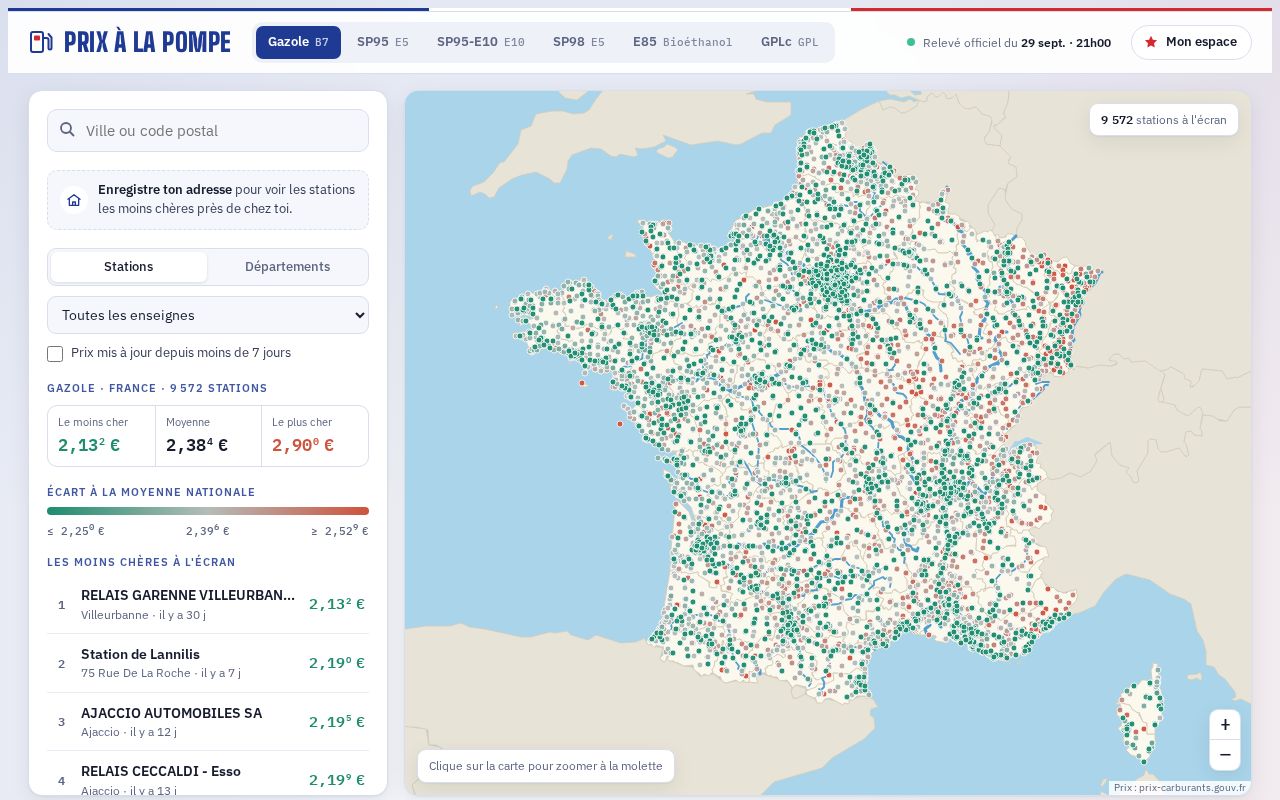The height and width of the screenshot is (800, 1280).
Task: Click the search magnifier icon
Action: pos(67,130)
